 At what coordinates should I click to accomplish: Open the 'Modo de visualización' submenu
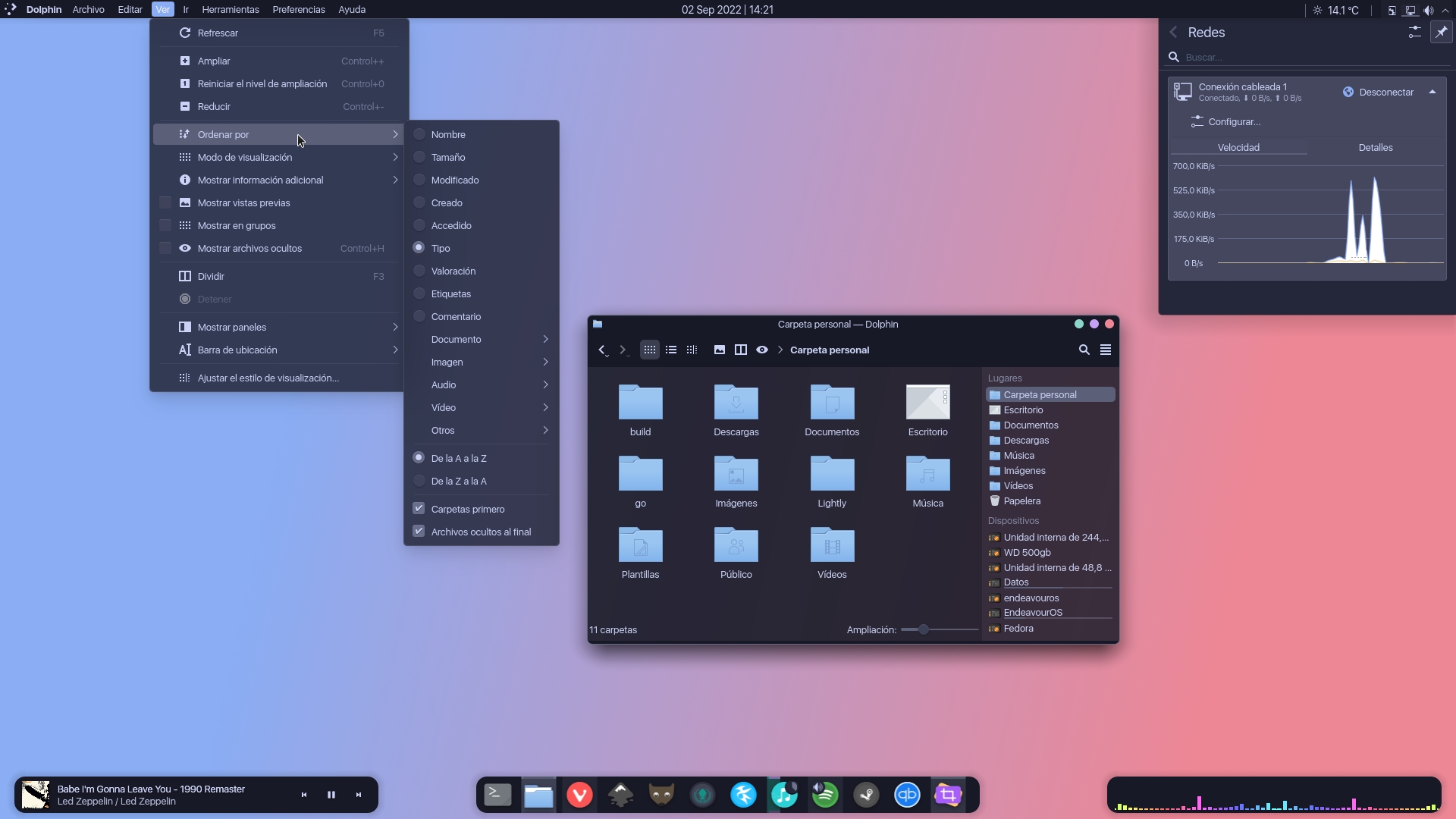pos(244,157)
